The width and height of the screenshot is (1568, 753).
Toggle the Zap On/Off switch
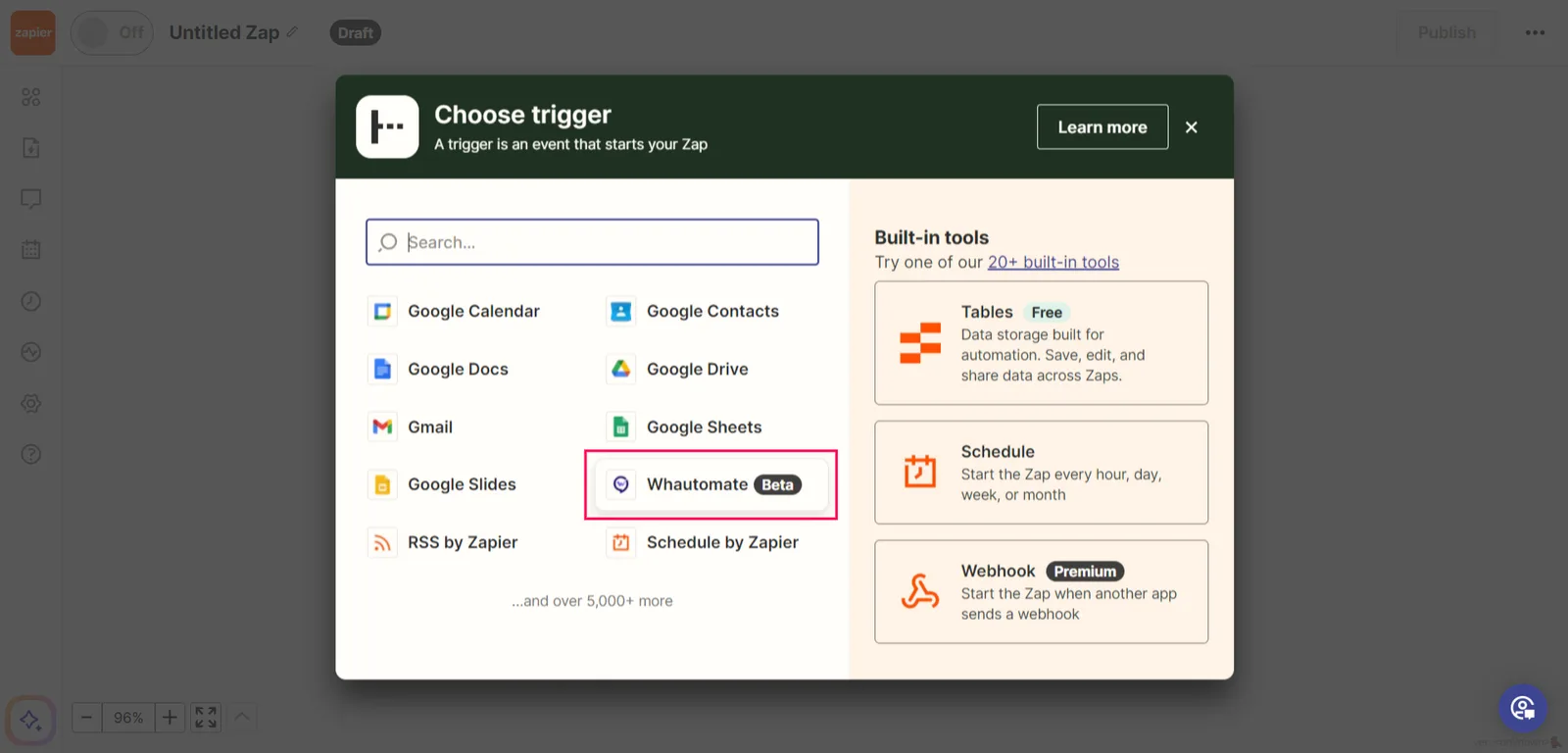point(112,32)
